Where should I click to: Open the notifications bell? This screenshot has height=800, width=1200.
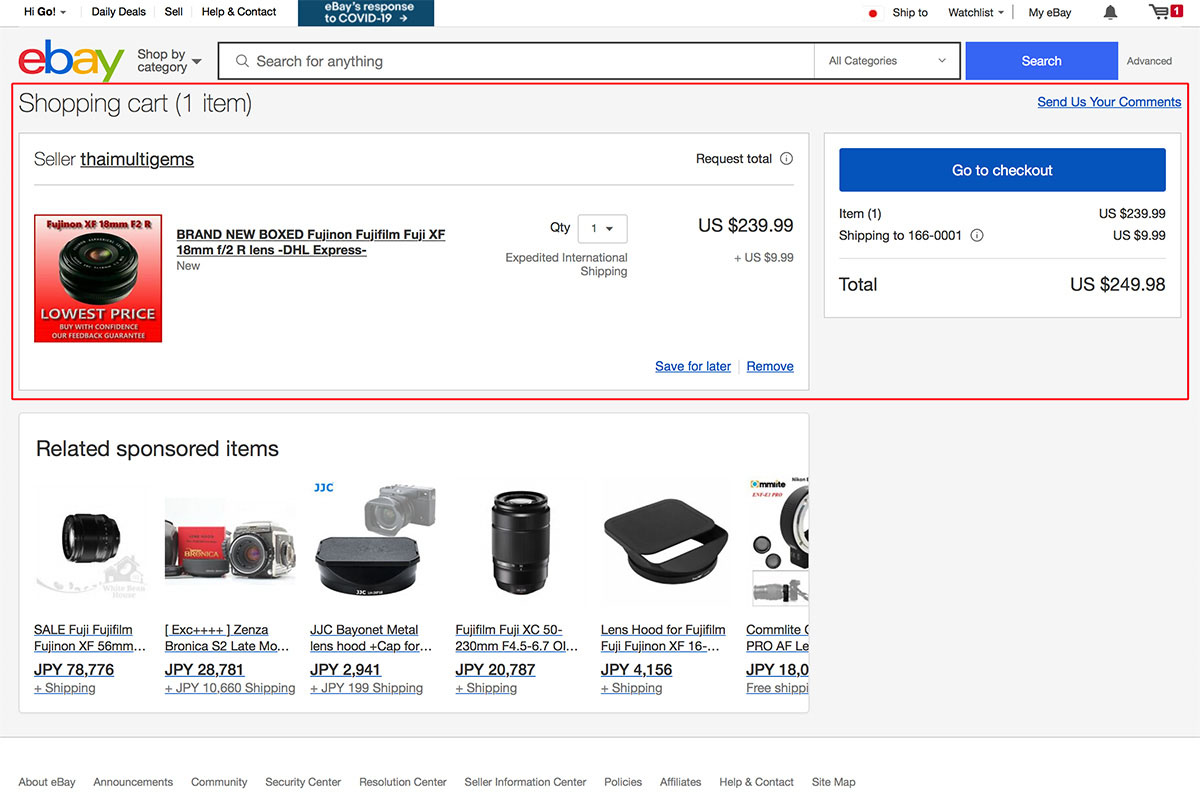point(1110,13)
